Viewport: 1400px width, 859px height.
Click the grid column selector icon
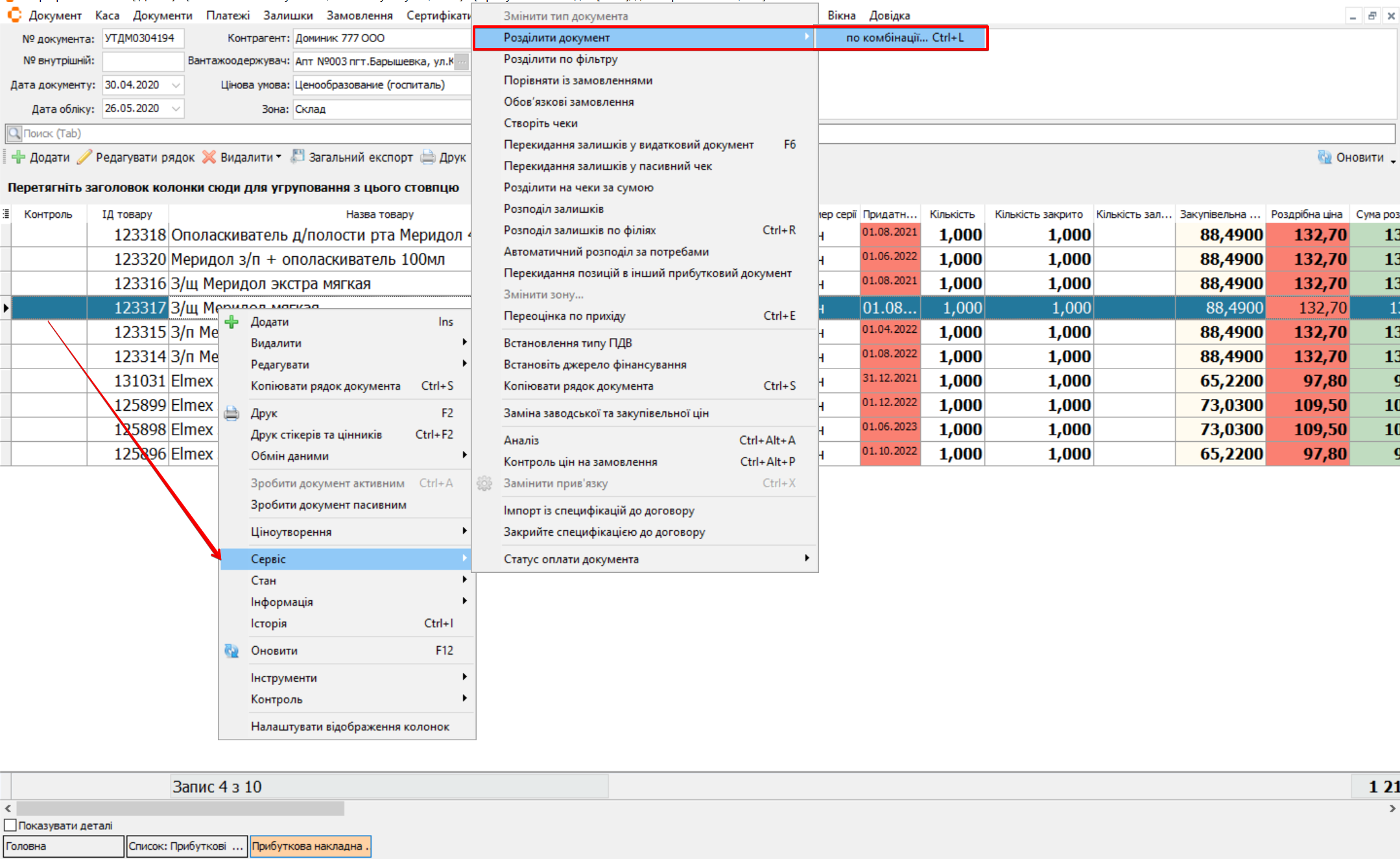[6, 213]
